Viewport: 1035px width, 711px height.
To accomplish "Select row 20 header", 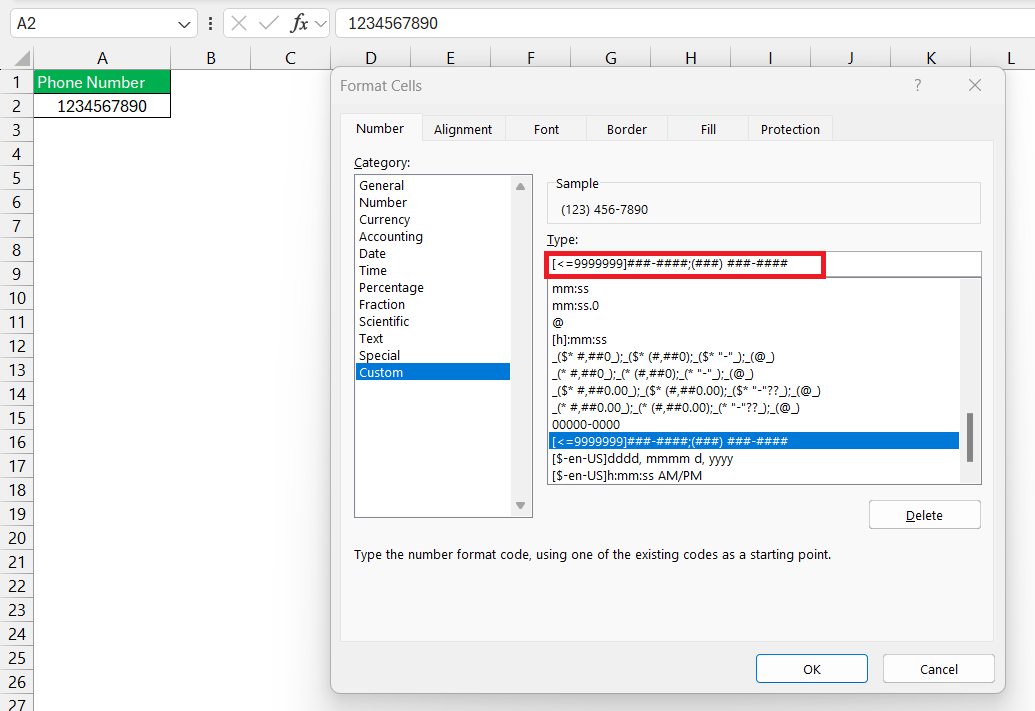I will click(x=17, y=539).
